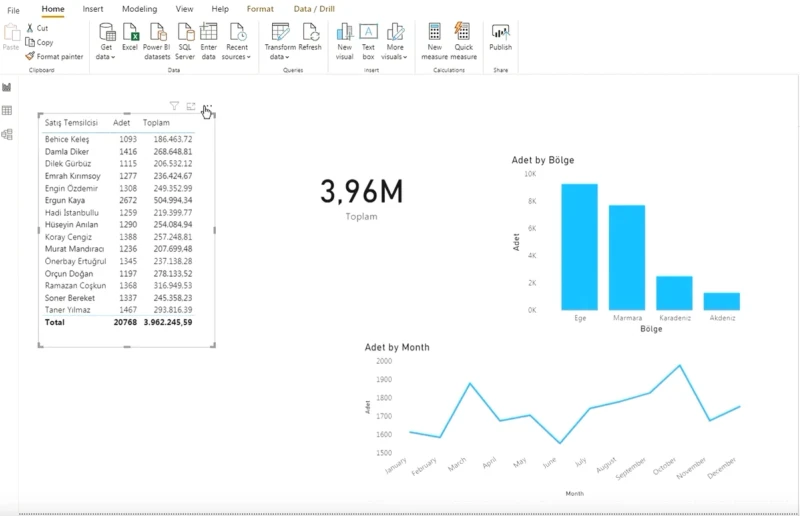The image size is (800, 516).
Task: Click the Akdeniz bar in chart
Action: (x=722, y=301)
